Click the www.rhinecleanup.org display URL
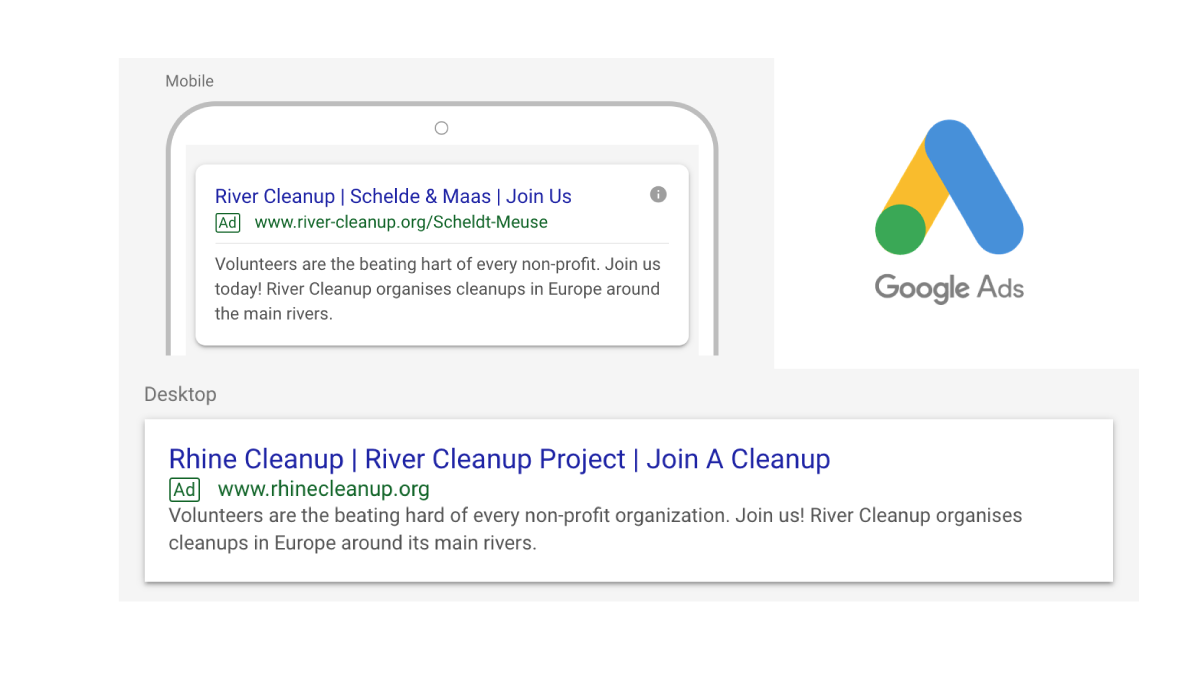This screenshot has width=1200, height=700. 324,489
